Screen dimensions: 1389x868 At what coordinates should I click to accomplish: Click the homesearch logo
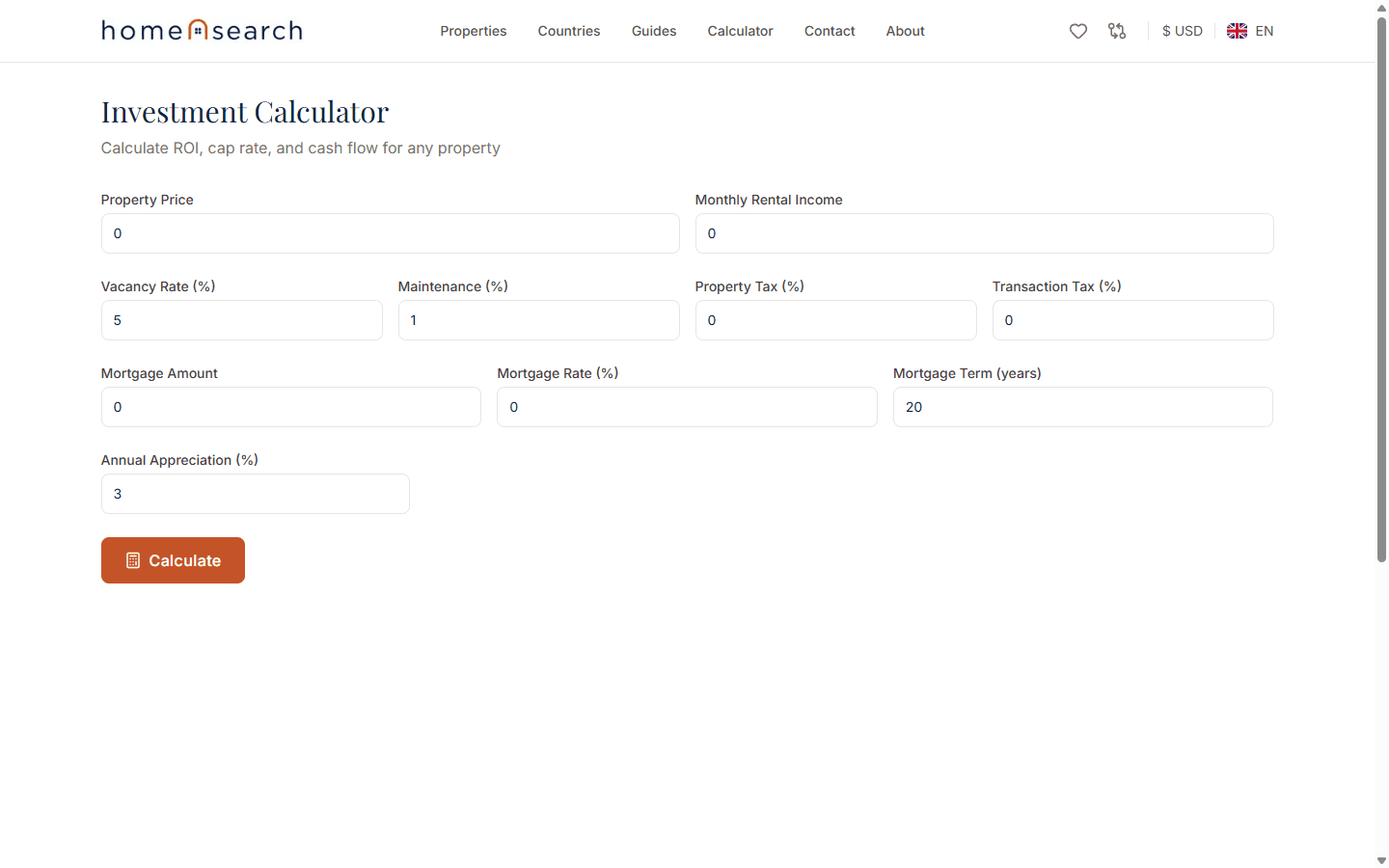[x=202, y=31]
